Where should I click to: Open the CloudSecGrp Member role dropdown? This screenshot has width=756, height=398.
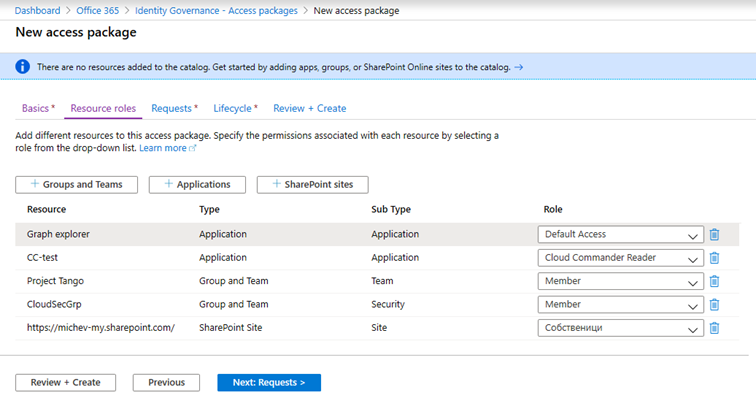[621, 305]
